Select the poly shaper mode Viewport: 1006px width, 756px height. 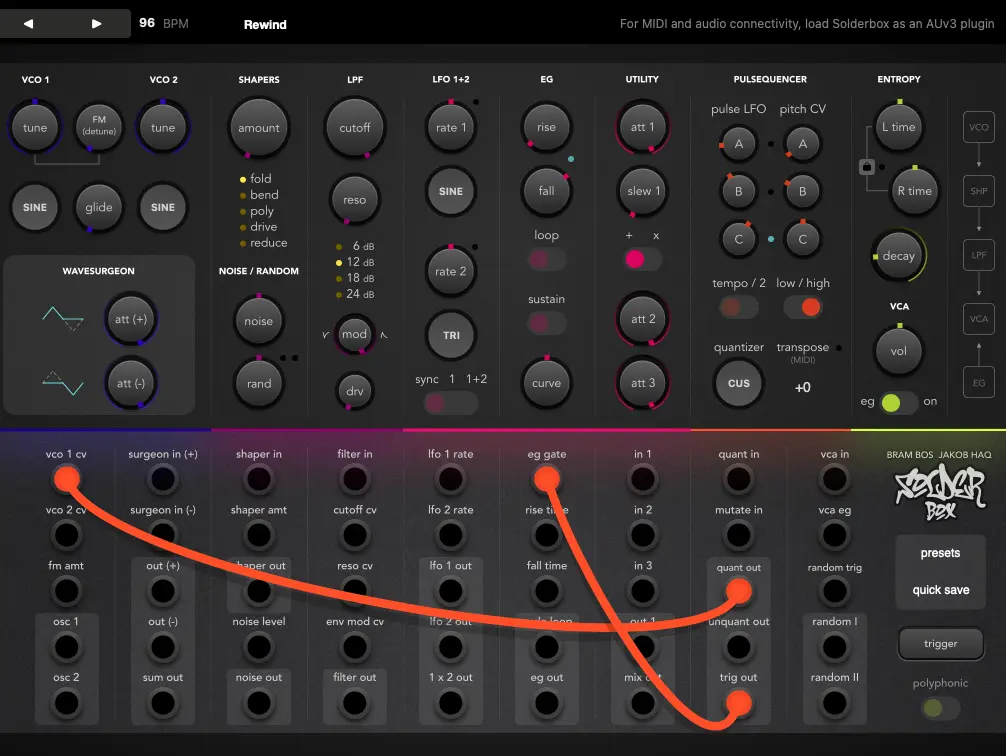pyautogui.click(x=257, y=210)
